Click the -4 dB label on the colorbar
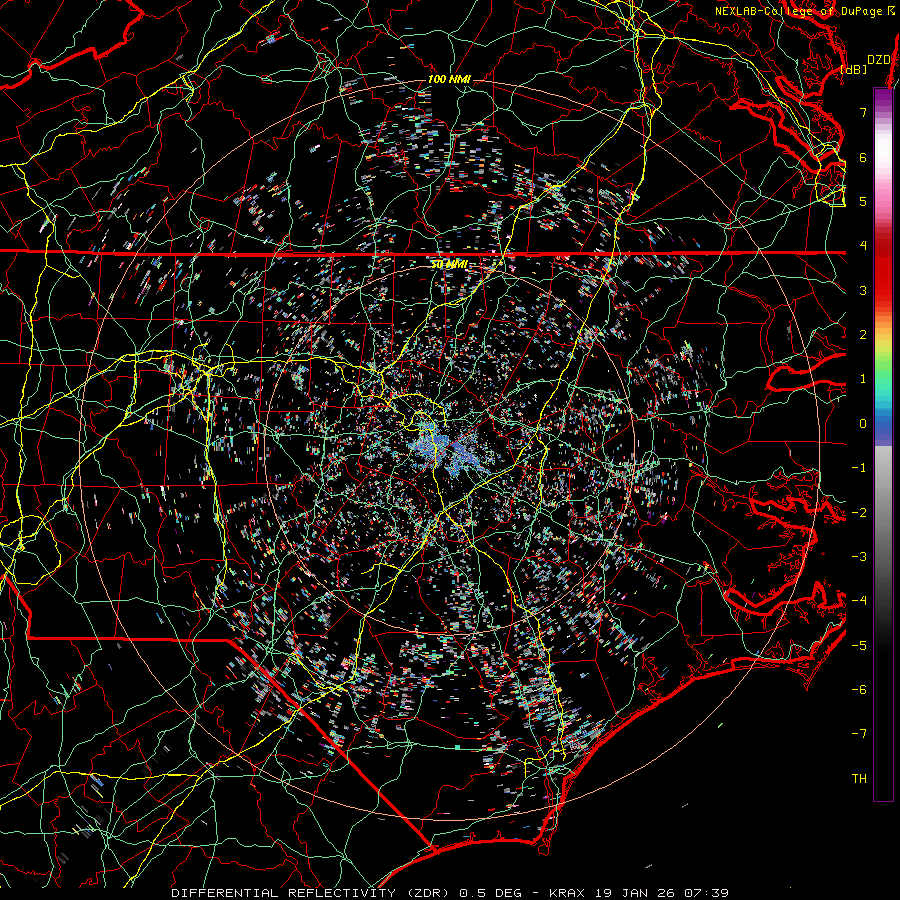The height and width of the screenshot is (900, 900). [859, 601]
